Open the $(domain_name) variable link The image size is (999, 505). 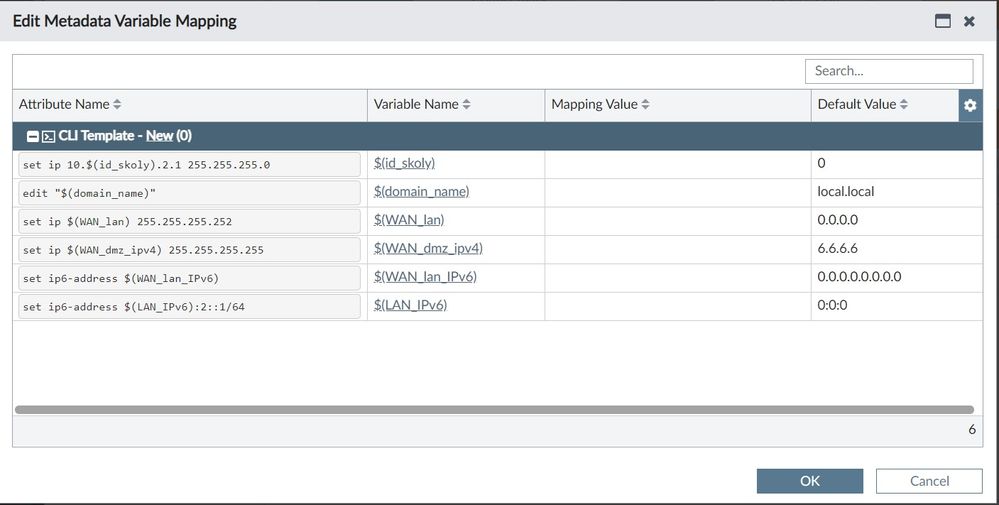click(x=421, y=191)
